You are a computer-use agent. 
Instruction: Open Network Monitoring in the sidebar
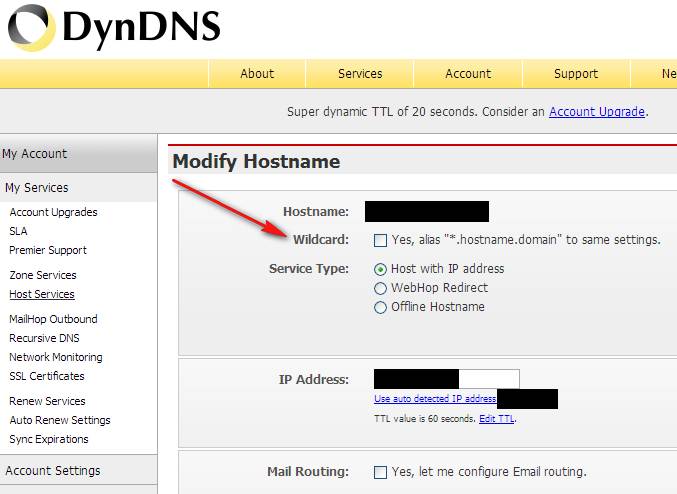pos(56,357)
